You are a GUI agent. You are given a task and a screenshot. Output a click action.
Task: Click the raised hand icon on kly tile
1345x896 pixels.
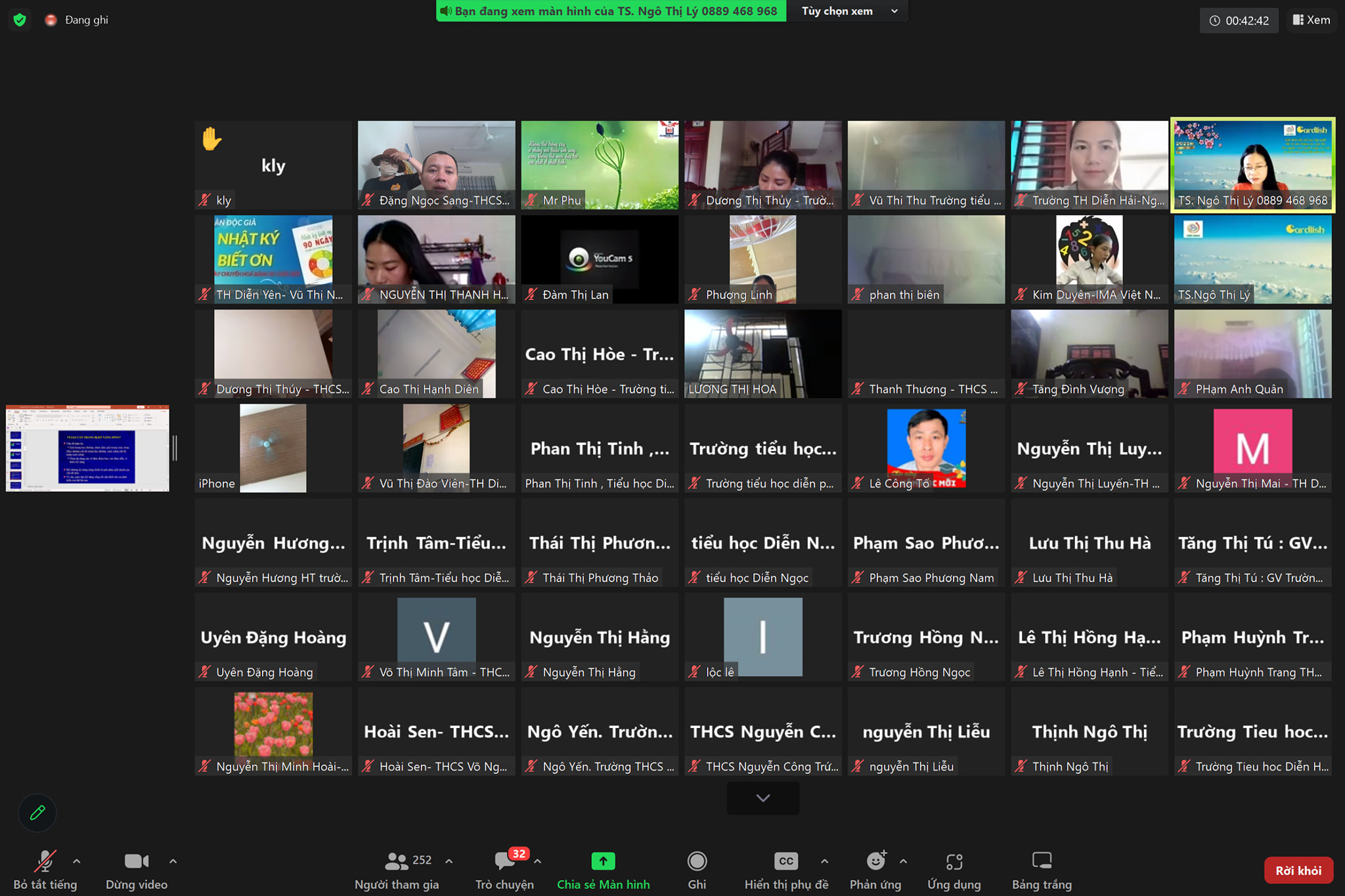click(x=211, y=139)
